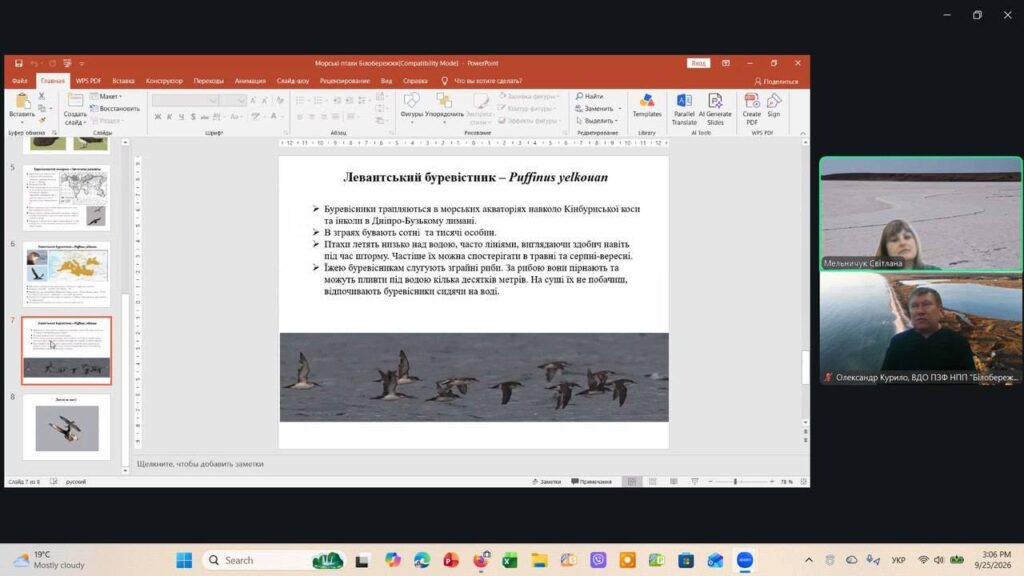Image resolution: width=1024 pixels, height=576 pixels.
Task: Click the Поделиться share button
Action: pyautogui.click(x=776, y=82)
